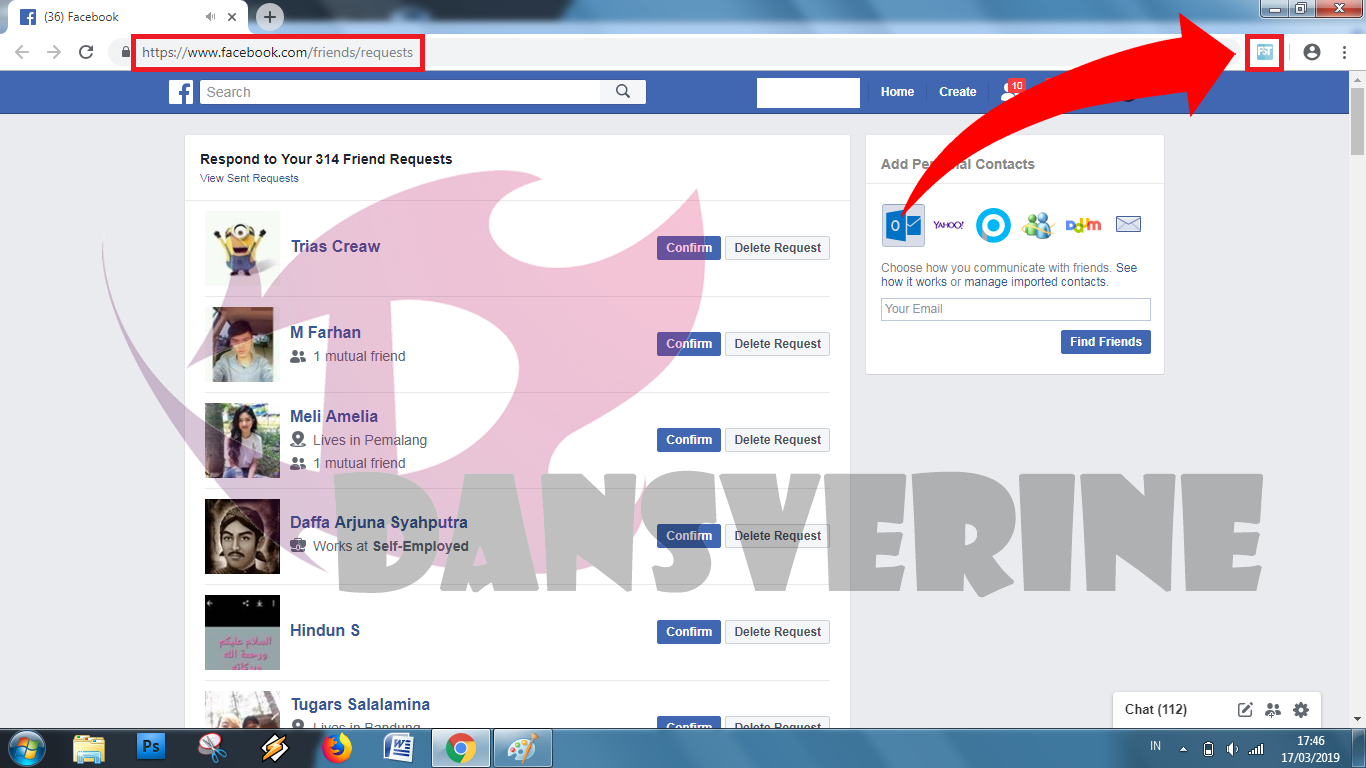Confirm Daffa Arjuna Syahputra's request
Image resolution: width=1366 pixels, height=768 pixels.
(x=689, y=536)
